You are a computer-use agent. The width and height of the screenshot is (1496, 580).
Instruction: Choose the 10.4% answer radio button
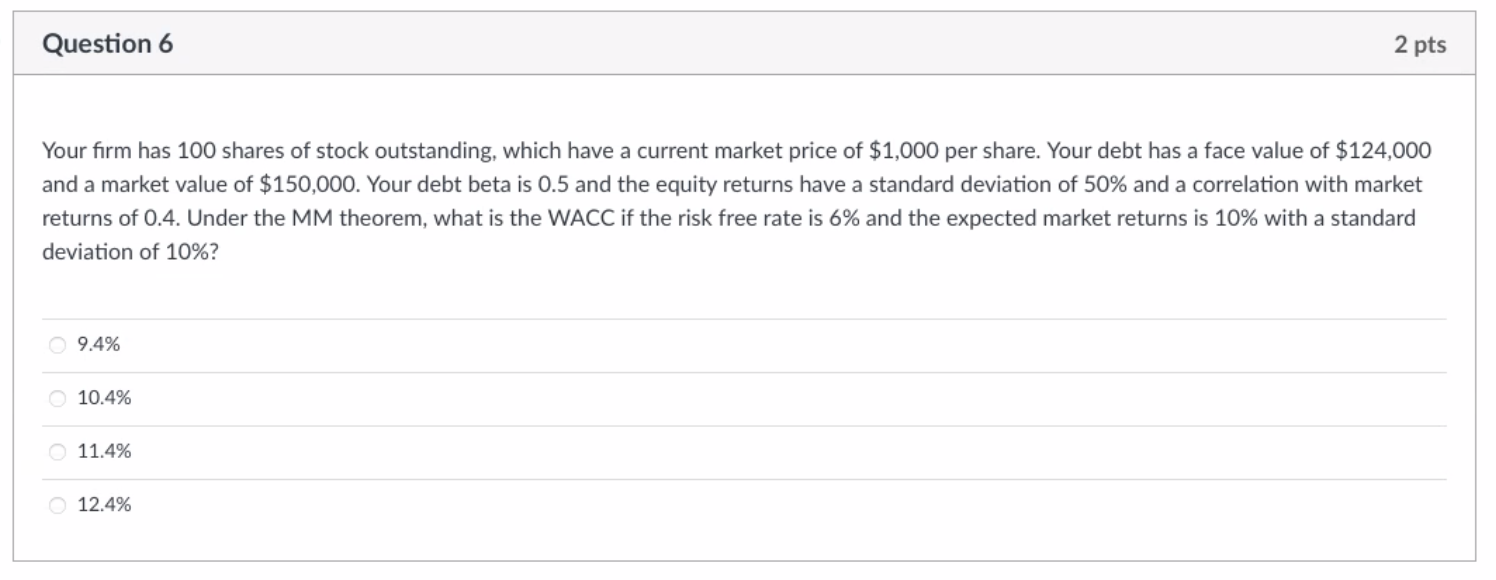[56, 398]
